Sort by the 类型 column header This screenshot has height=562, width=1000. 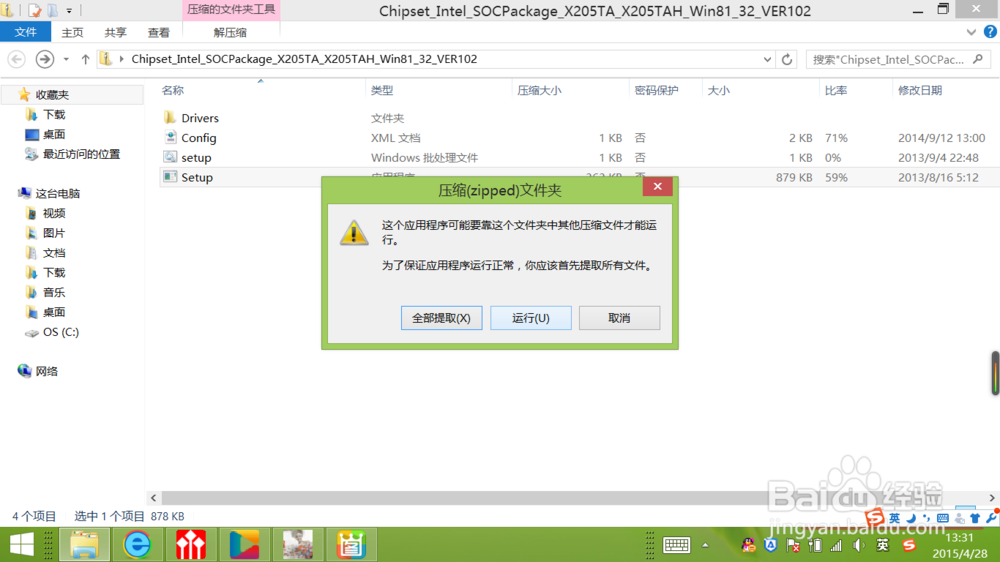pos(382,91)
